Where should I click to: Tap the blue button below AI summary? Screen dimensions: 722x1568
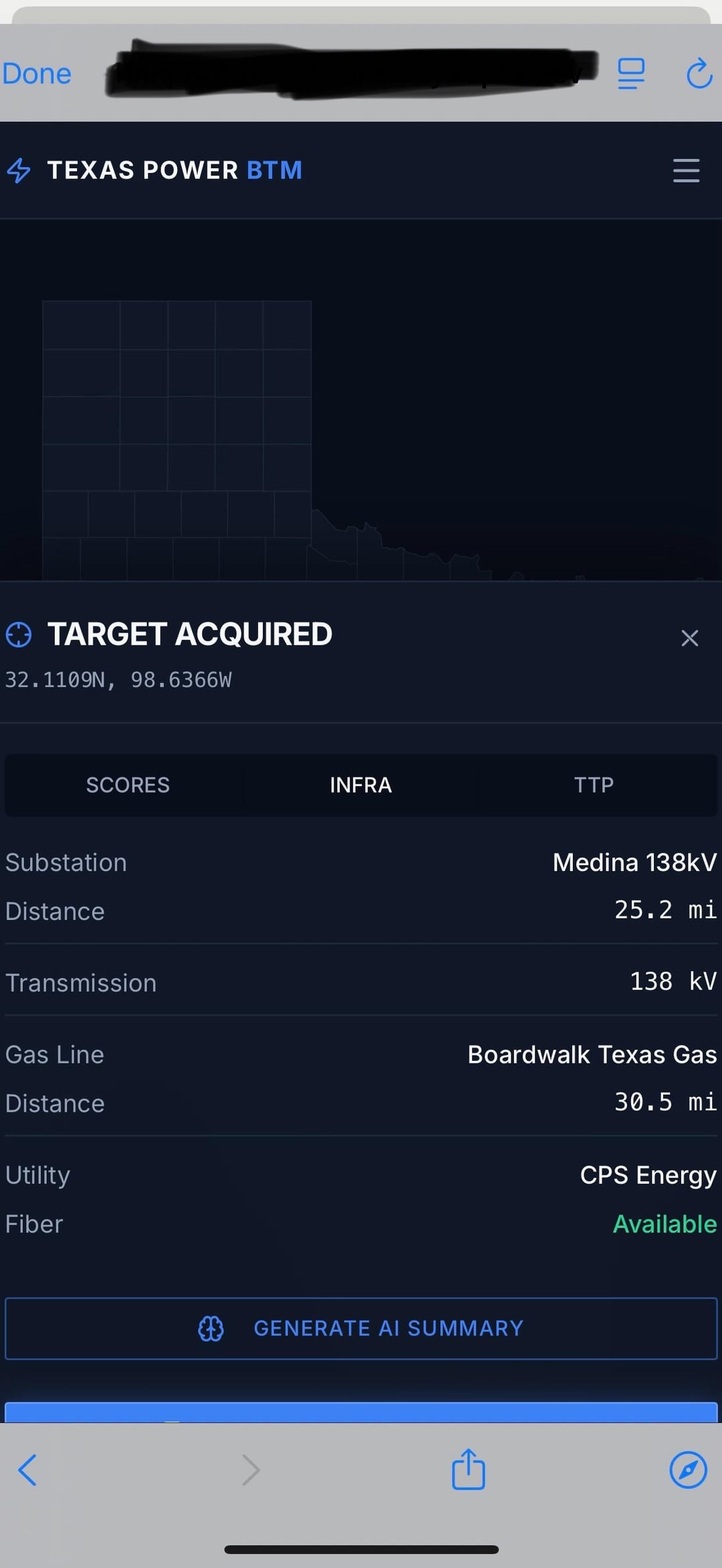click(x=361, y=1412)
